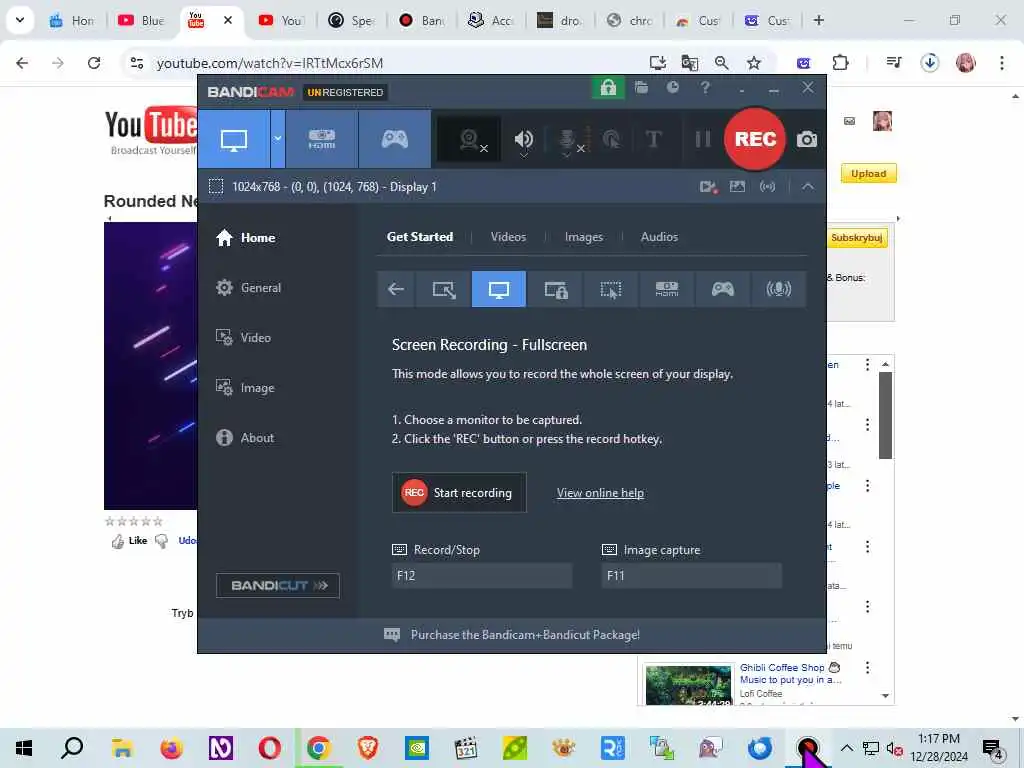The height and width of the screenshot is (768, 1024).
Task: Select game mode in Get Started row
Action: (x=722, y=289)
